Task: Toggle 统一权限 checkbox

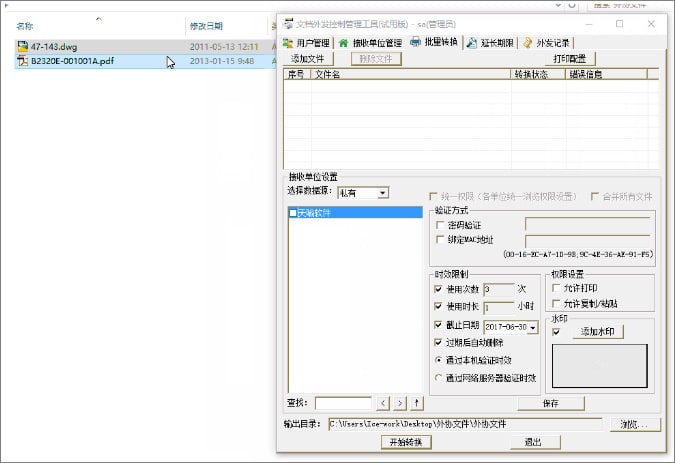Action: coord(433,197)
